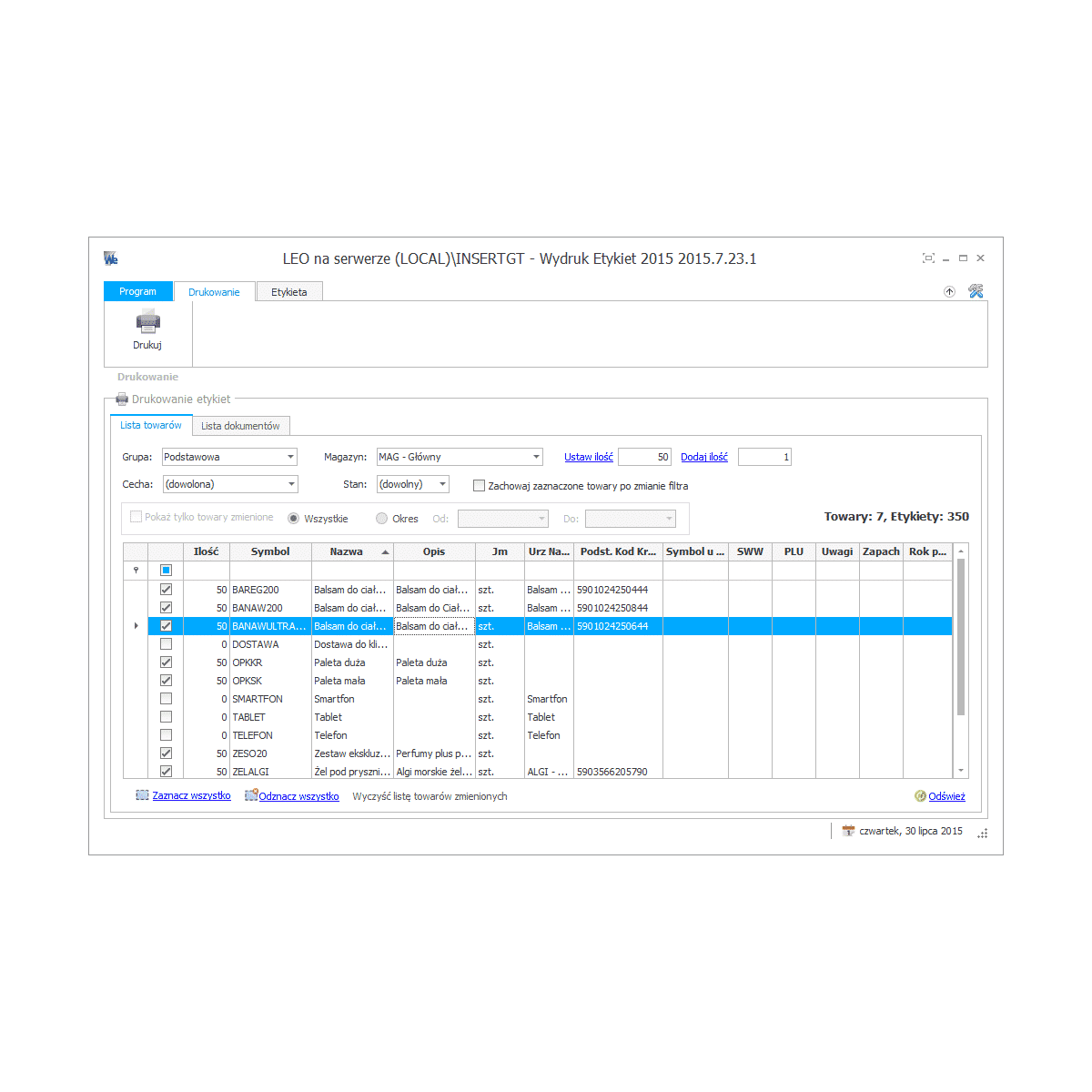1092x1092 pixels.
Task: Collapse ribbon with the up-arrow icon
Action: pyautogui.click(x=949, y=291)
